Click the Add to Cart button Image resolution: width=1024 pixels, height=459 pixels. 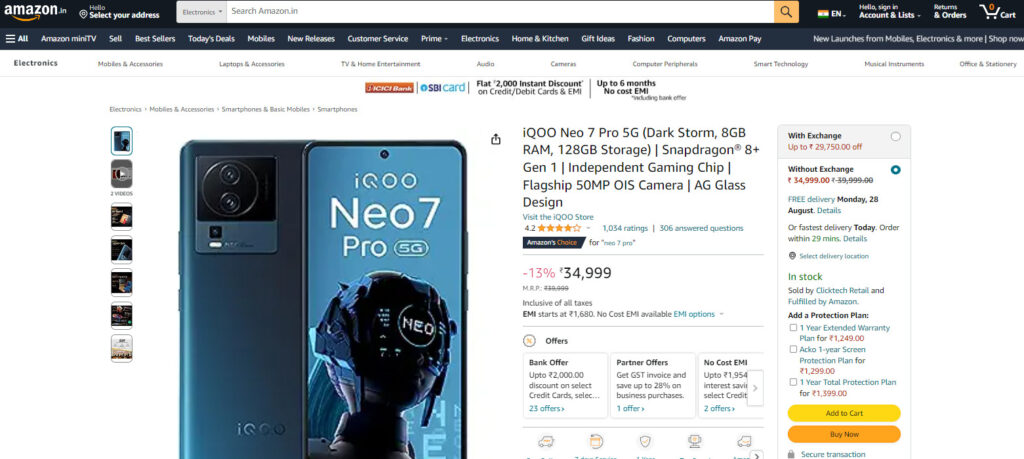point(844,413)
